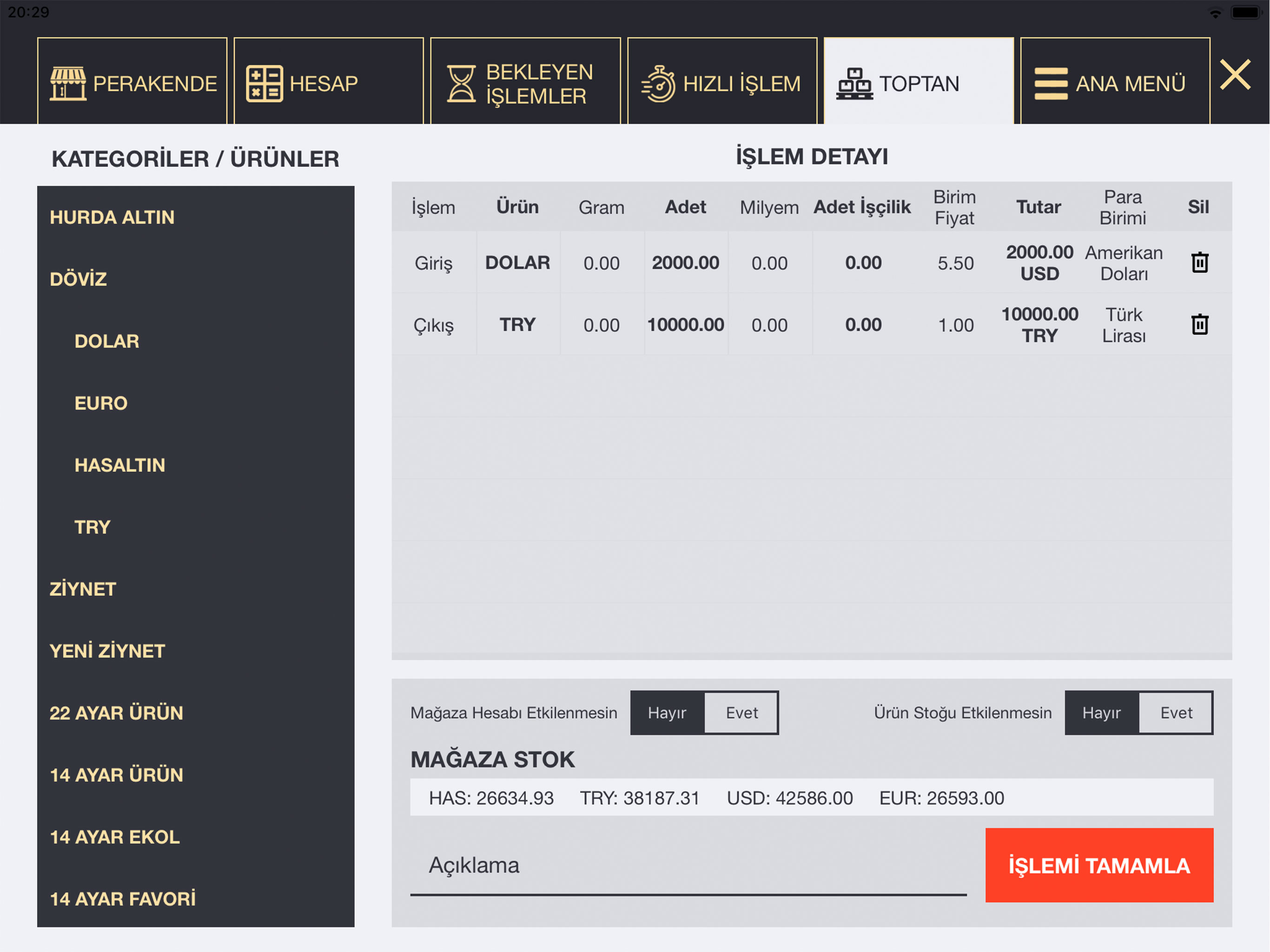This screenshot has height=952, width=1270.
Task: Select HASALTIN product under DÖVİZ
Action: point(196,465)
